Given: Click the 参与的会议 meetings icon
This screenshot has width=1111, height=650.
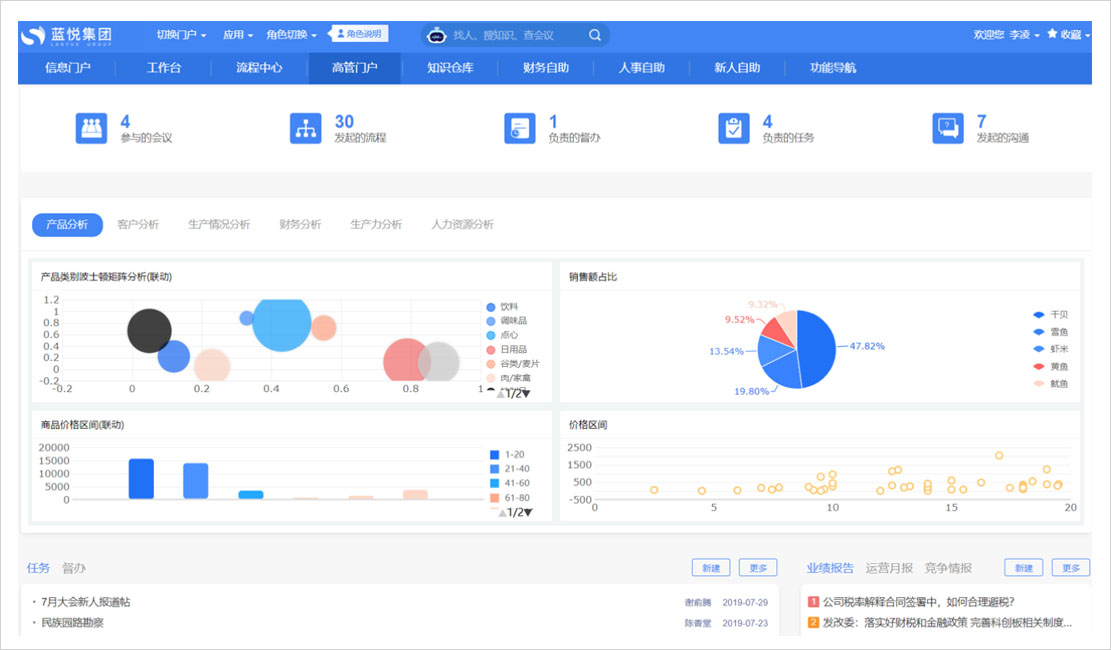Looking at the screenshot, I should pos(92,128).
